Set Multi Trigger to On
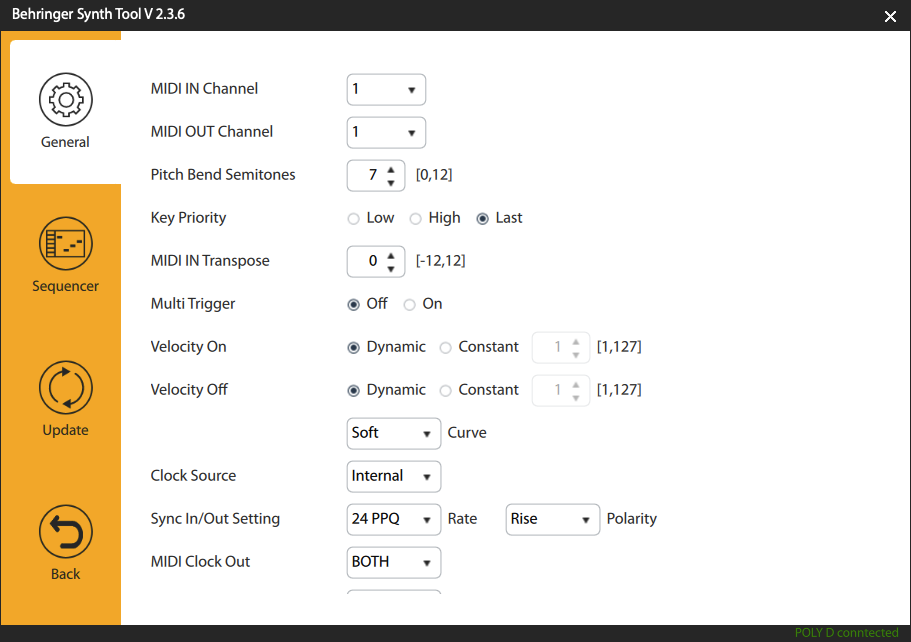 [410, 304]
